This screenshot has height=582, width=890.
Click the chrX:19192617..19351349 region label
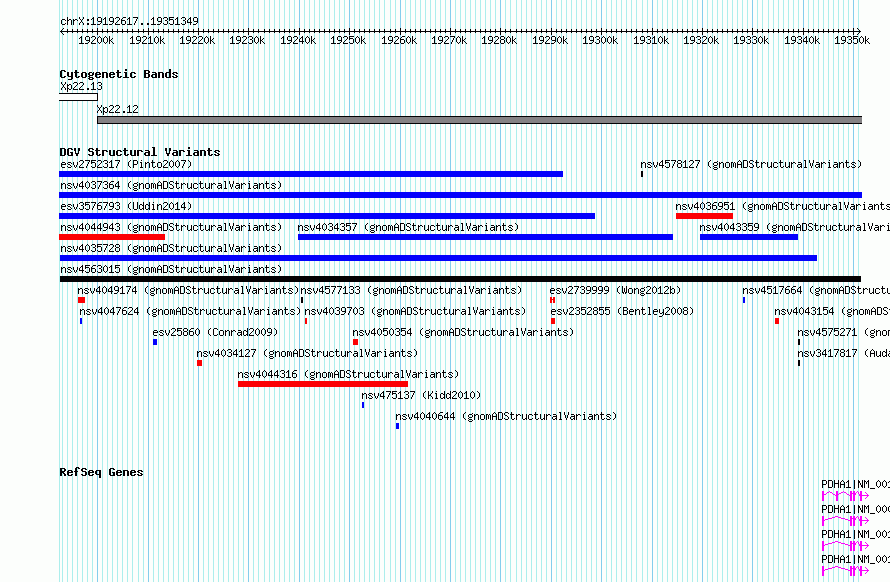pyautogui.click(x=129, y=21)
